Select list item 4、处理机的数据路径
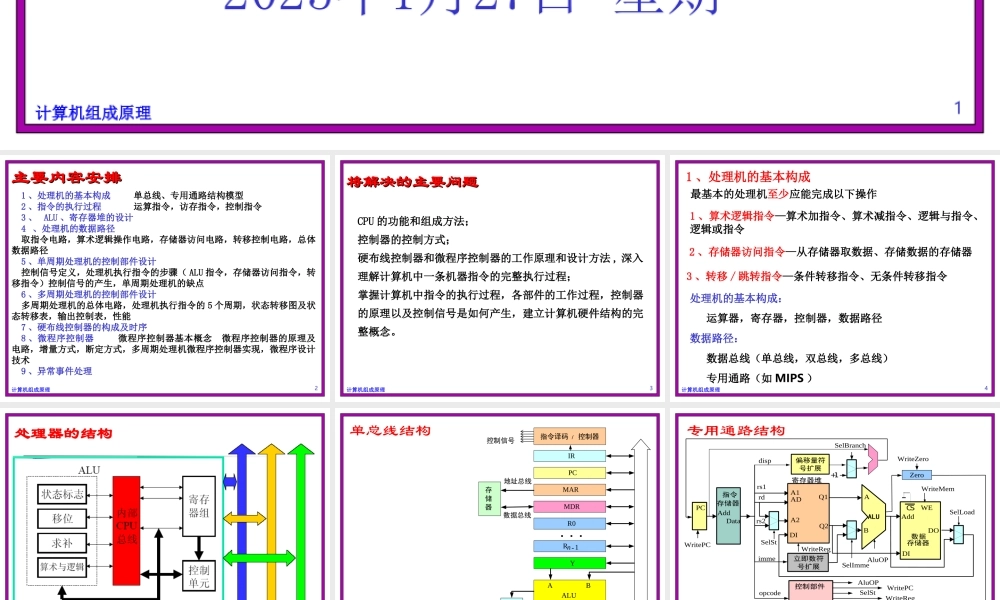The width and height of the screenshot is (1000, 600). (x=68, y=228)
